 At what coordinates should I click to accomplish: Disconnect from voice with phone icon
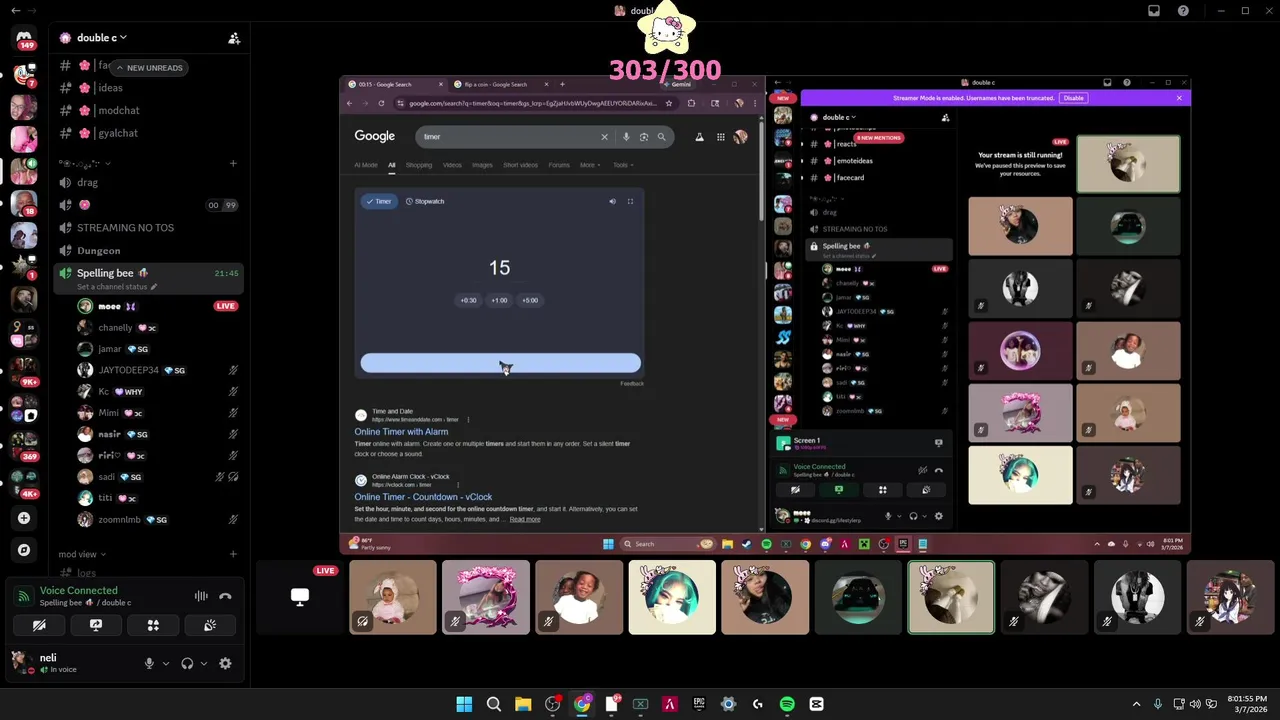pyautogui.click(x=225, y=596)
